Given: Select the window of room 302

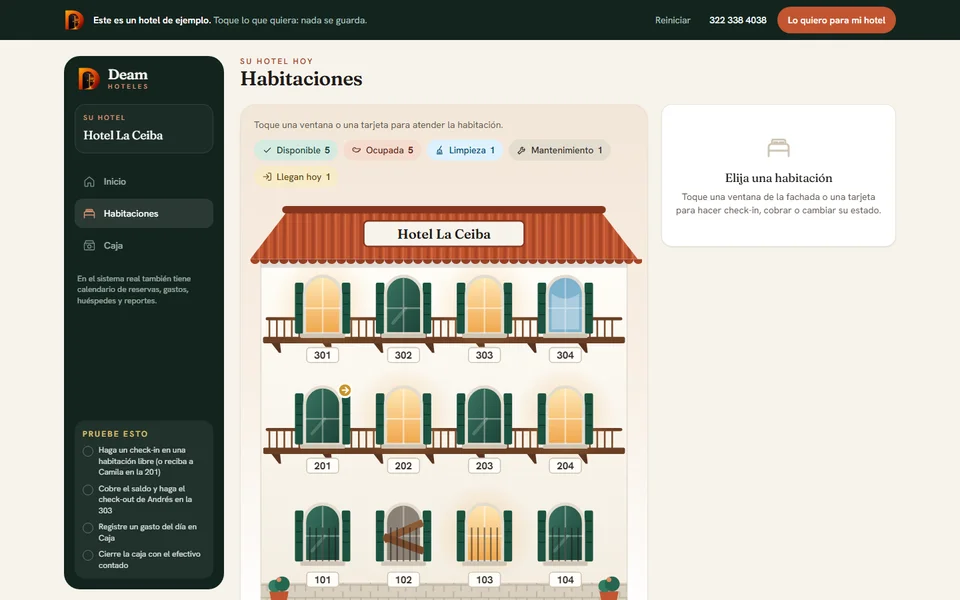Looking at the screenshot, I should 403,306.
